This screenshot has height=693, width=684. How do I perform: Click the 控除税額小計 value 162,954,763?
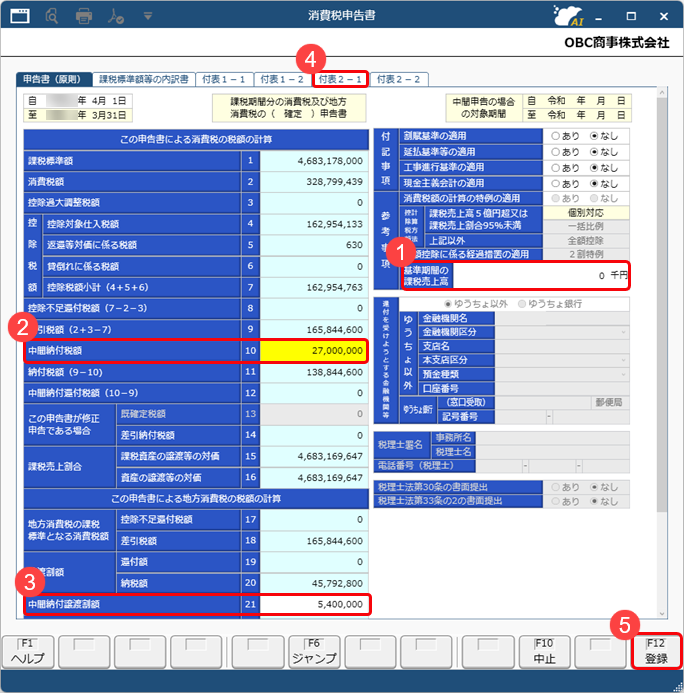(x=314, y=288)
